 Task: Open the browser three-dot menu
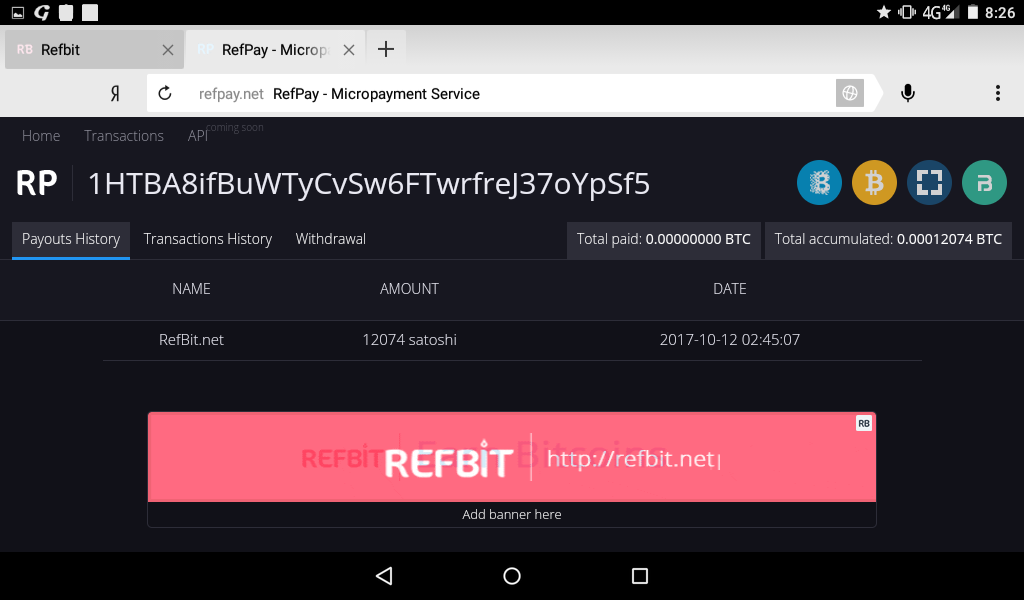click(997, 93)
